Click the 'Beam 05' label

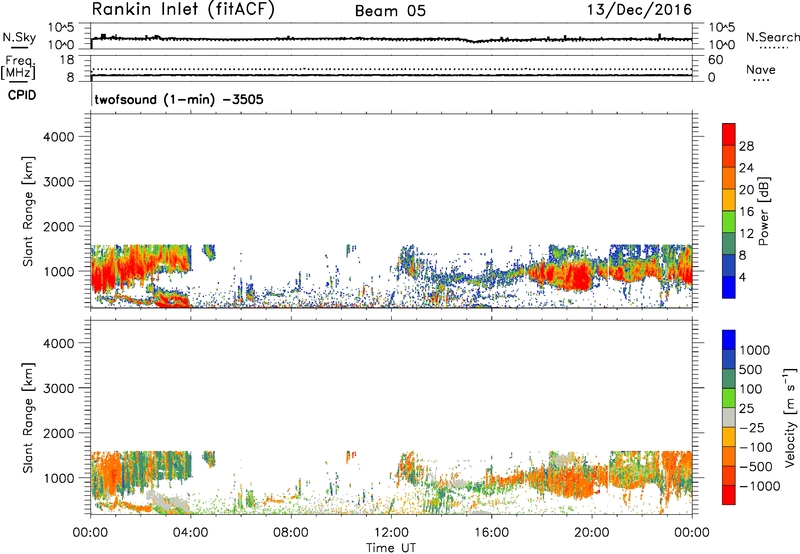click(390, 11)
